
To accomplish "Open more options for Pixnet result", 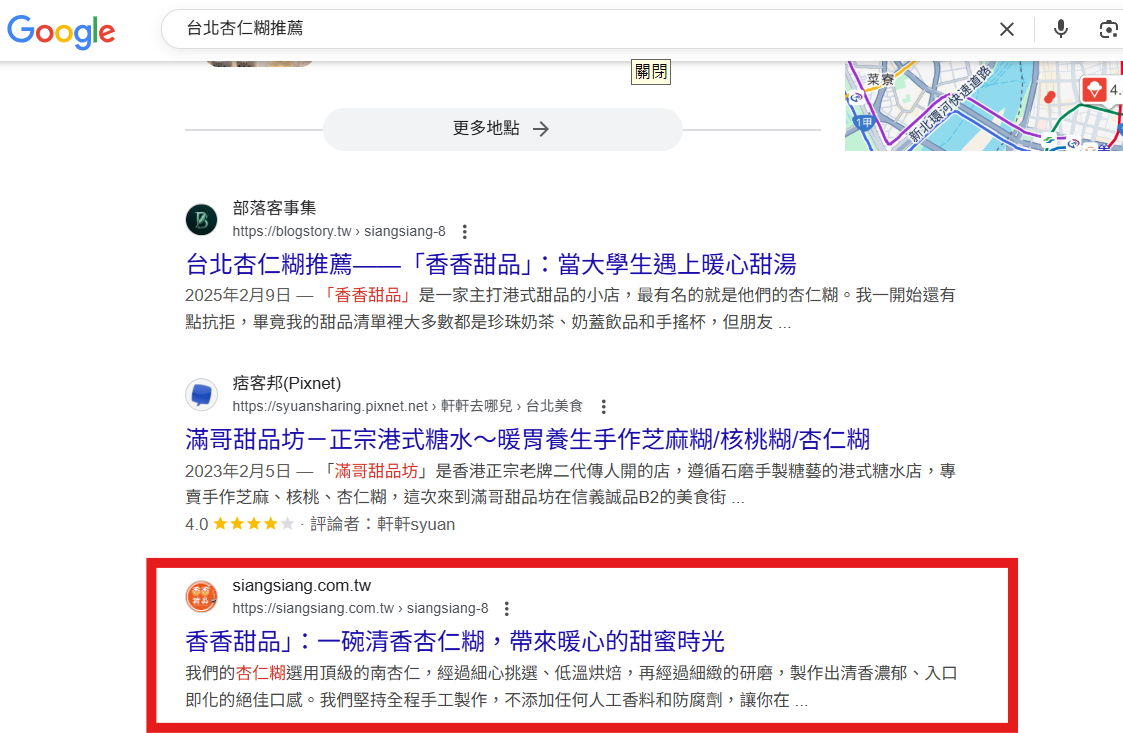I will click(x=603, y=406).
